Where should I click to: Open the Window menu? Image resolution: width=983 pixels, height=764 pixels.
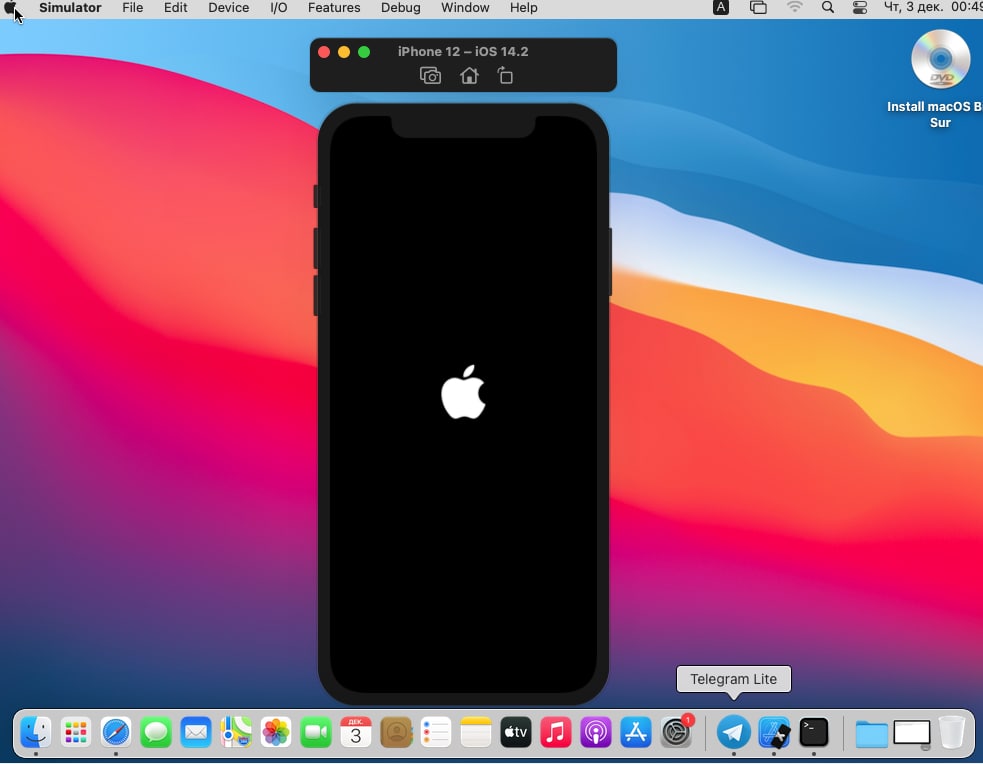pyautogui.click(x=465, y=8)
